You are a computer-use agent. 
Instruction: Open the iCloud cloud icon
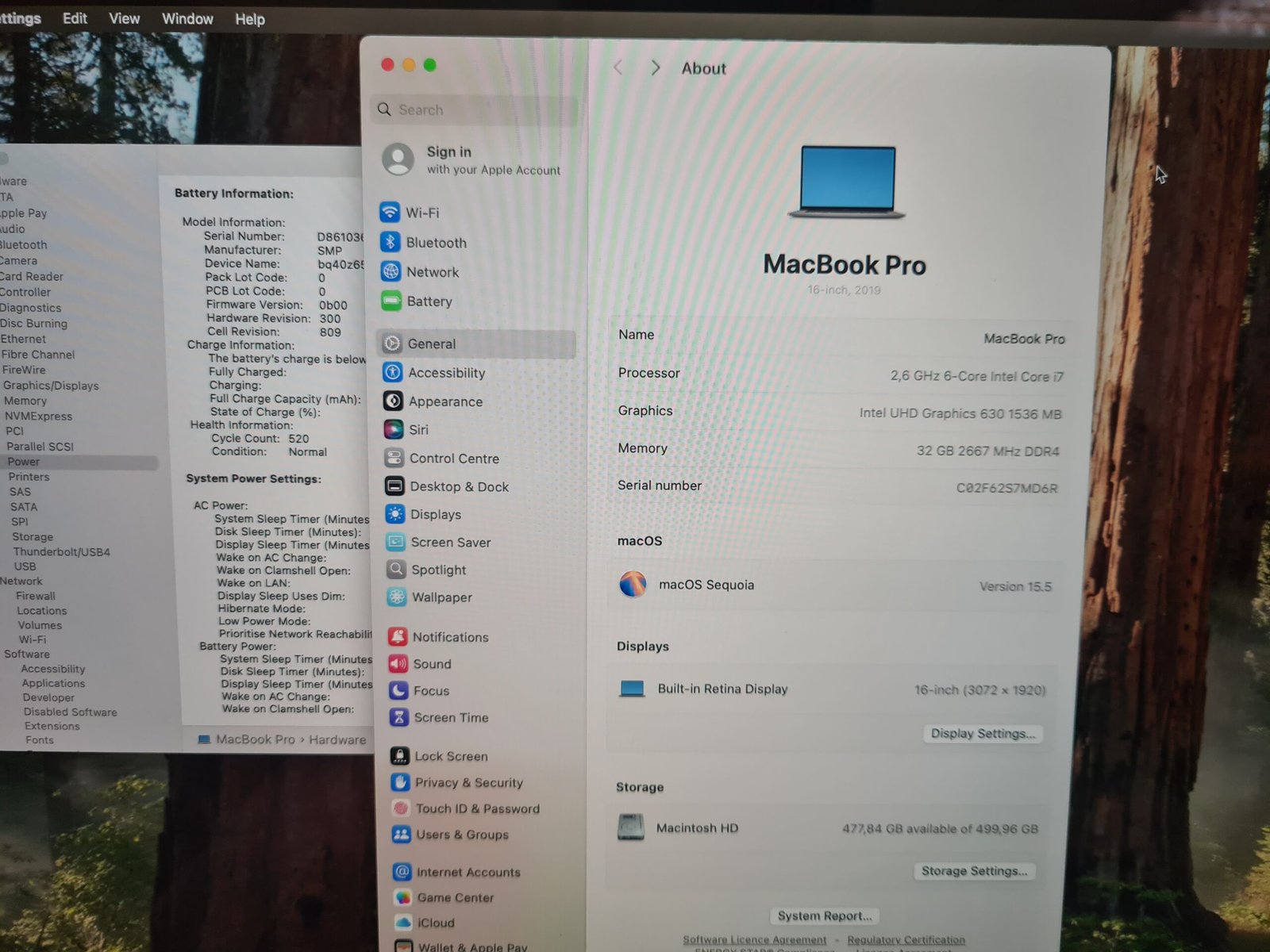pos(404,923)
